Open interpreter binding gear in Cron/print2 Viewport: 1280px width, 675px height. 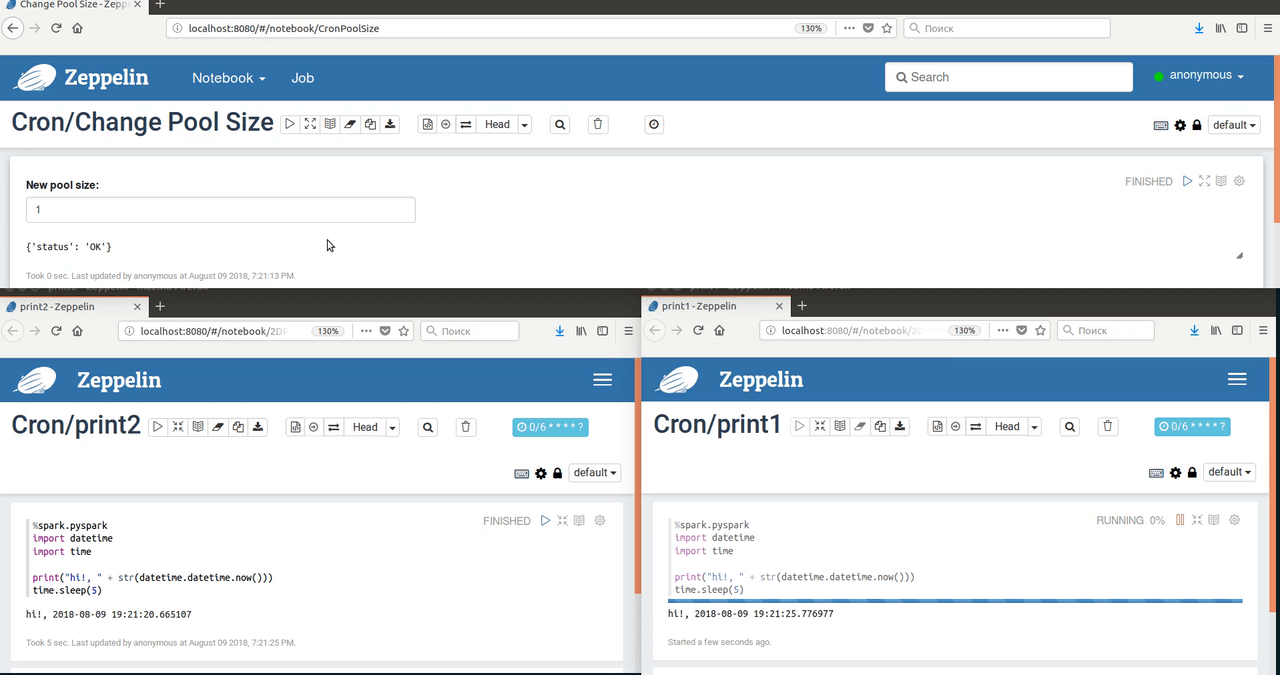[541, 473]
